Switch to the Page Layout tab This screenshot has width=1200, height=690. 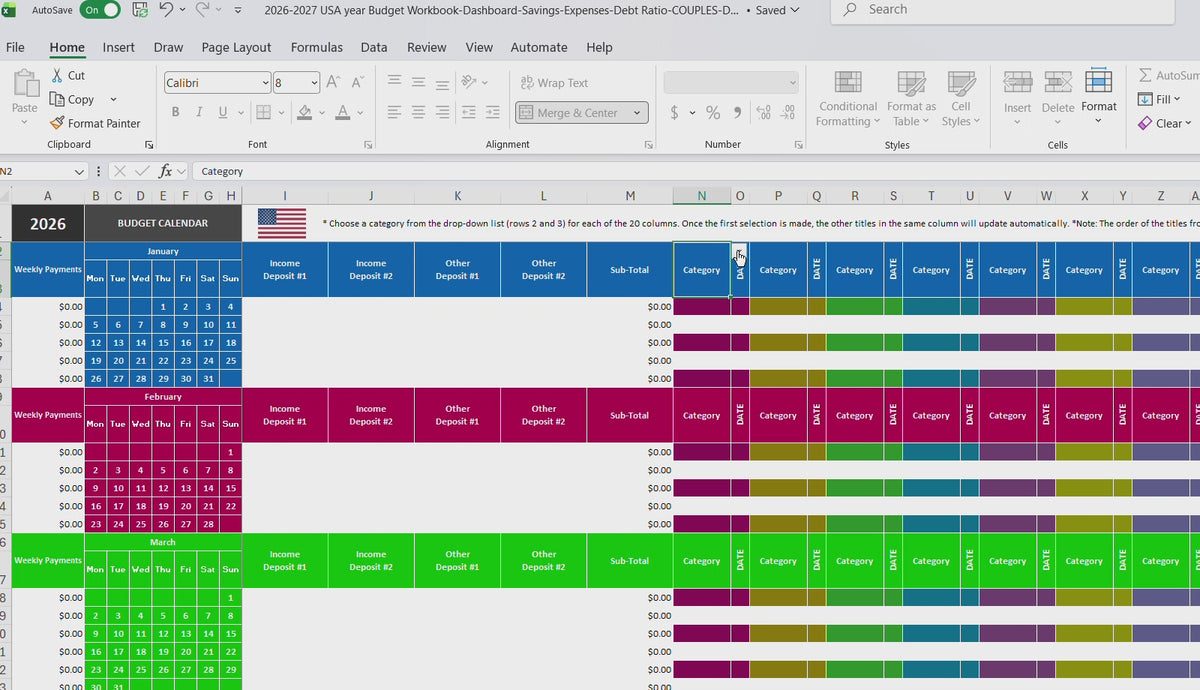pos(236,47)
